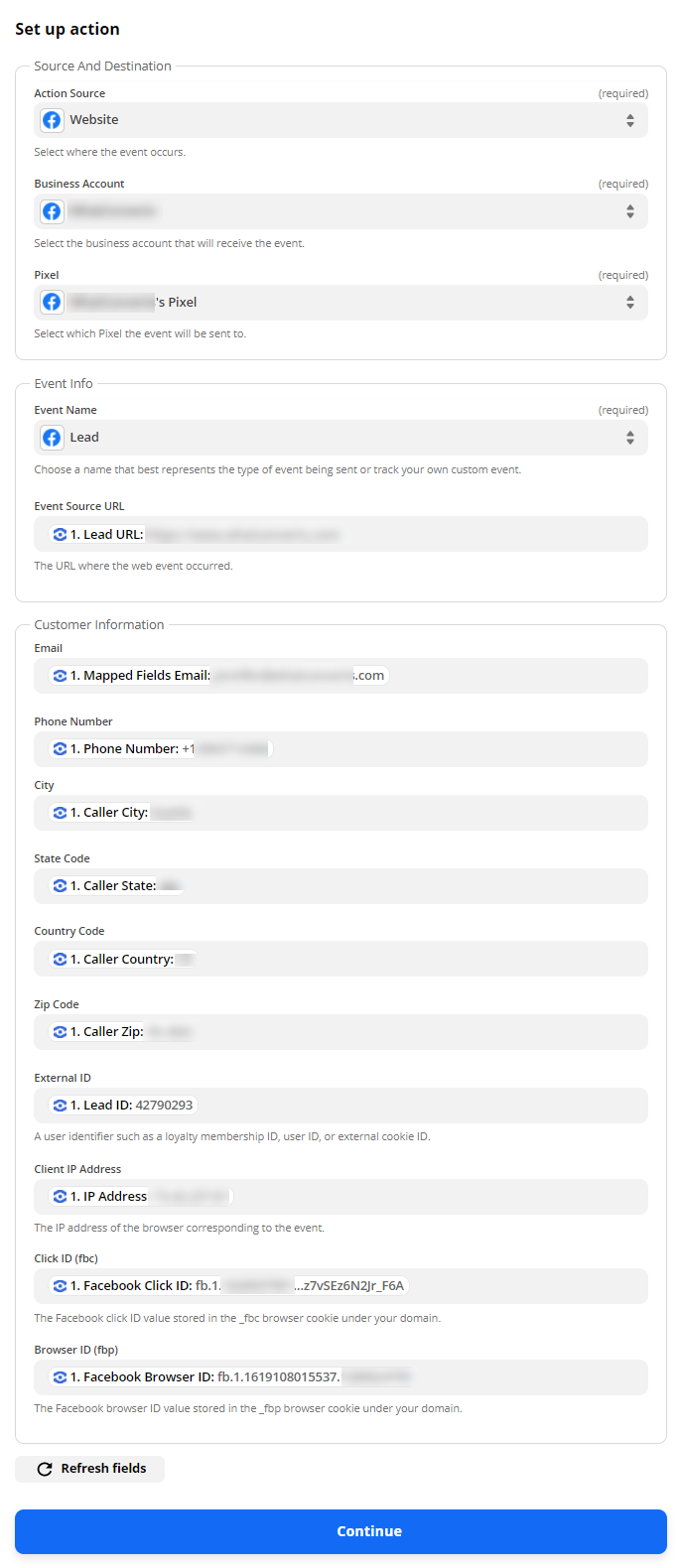681x1568 pixels.
Task: Expand the Action Source dropdown arrows
Action: 629,120
